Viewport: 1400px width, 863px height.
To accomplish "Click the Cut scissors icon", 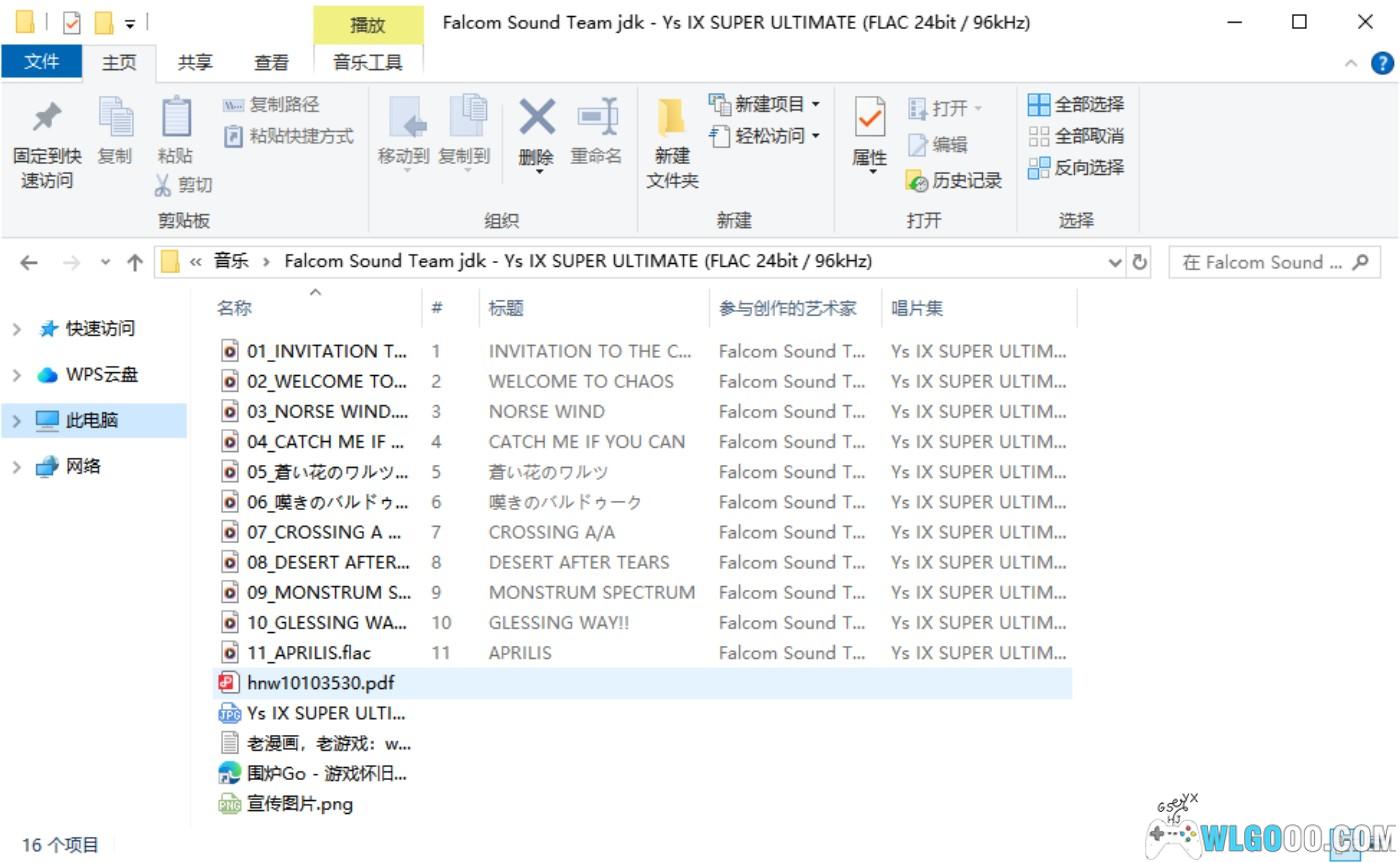I will 163,185.
